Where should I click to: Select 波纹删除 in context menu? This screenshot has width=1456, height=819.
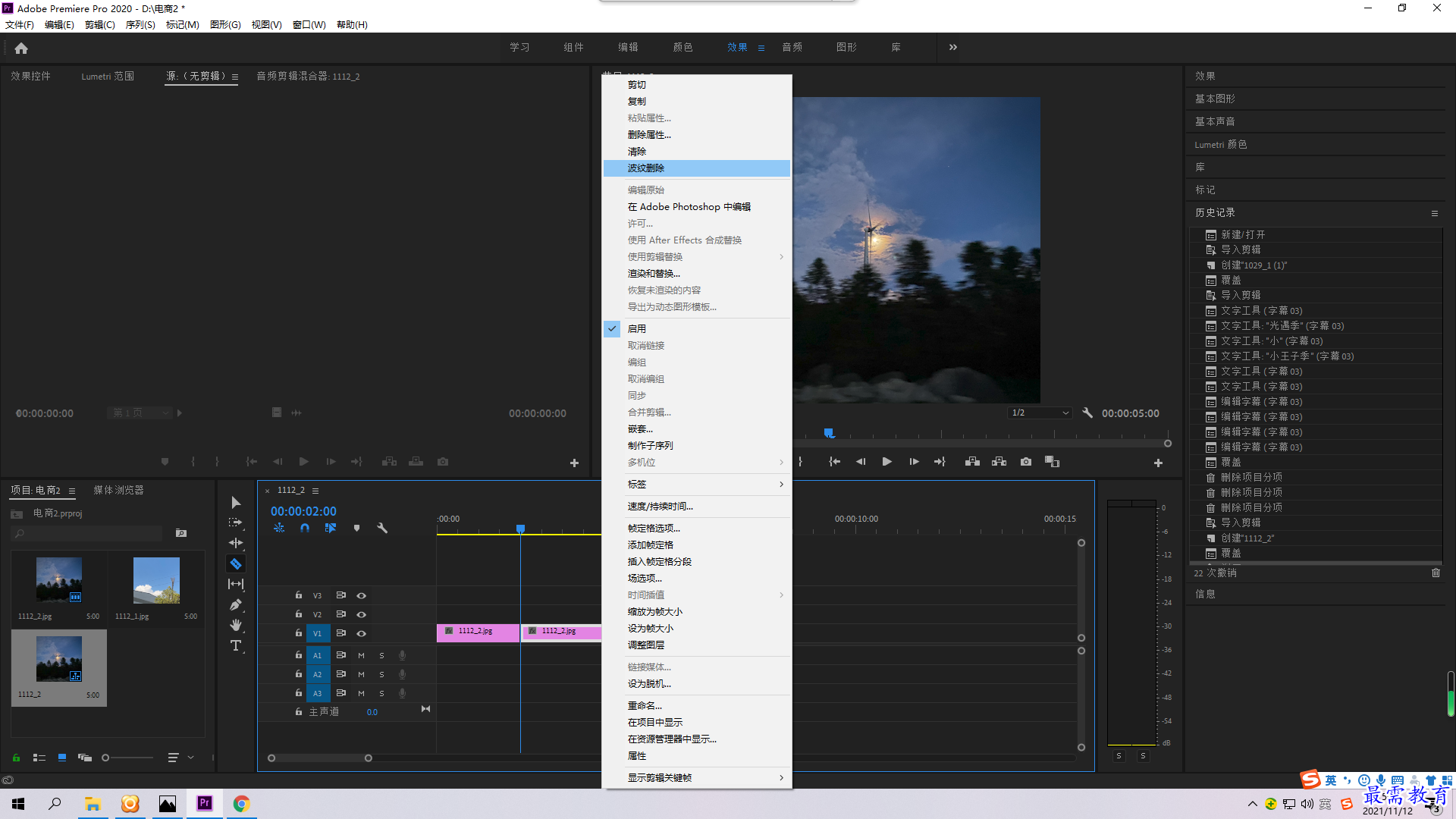696,168
